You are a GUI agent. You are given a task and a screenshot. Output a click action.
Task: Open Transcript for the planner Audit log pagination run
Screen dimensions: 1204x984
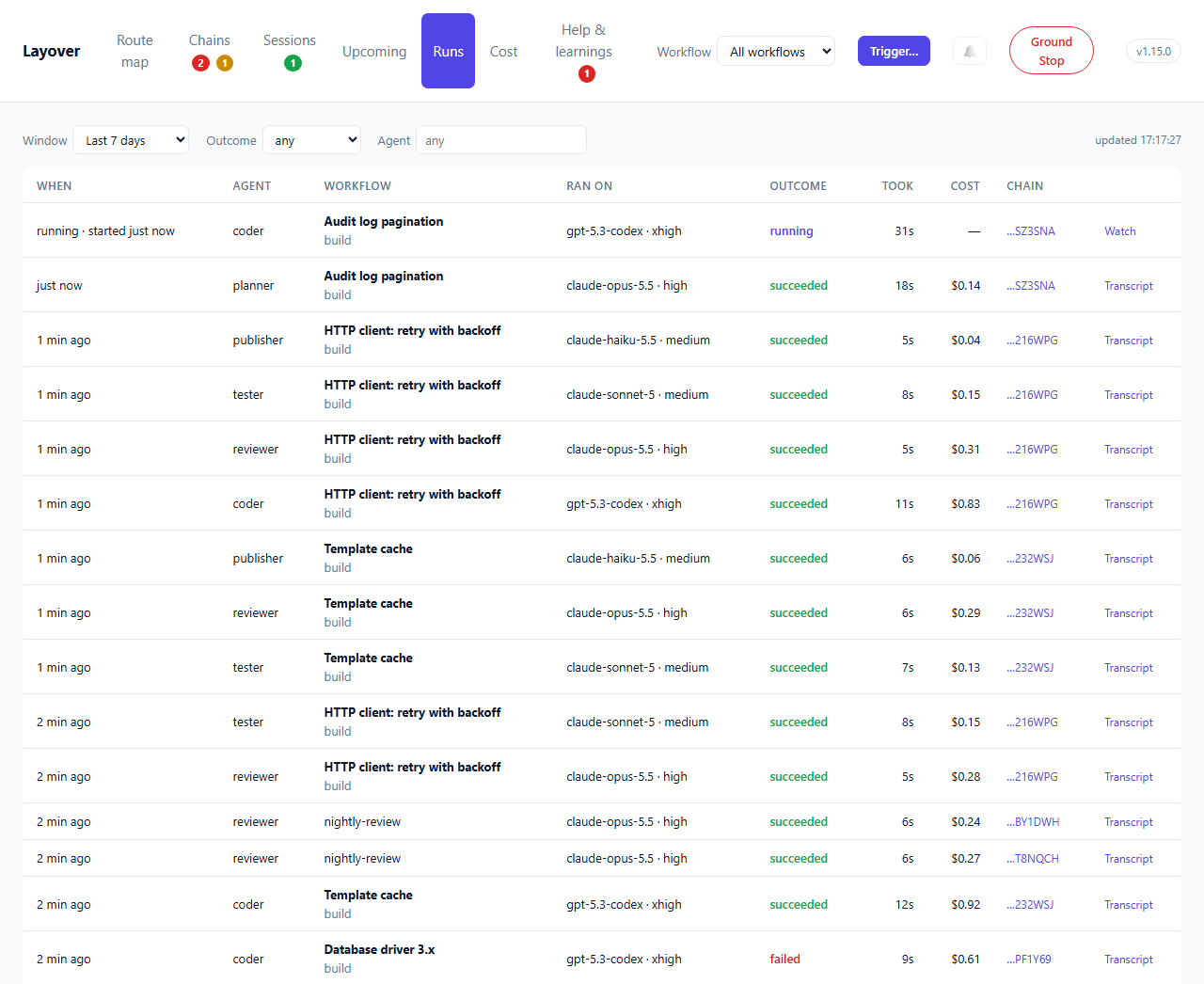pyautogui.click(x=1129, y=285)
